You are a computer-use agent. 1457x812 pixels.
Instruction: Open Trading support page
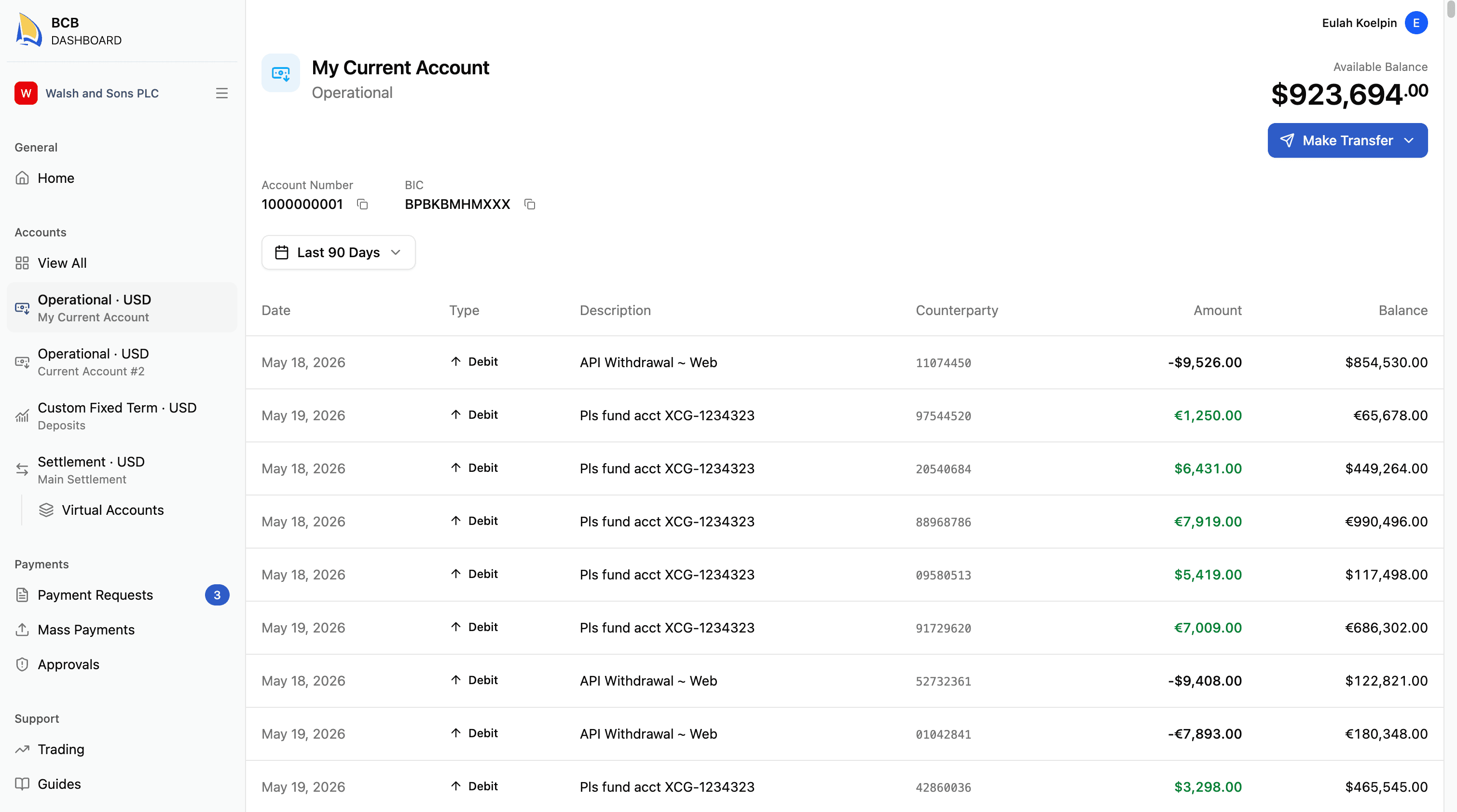pyautogui.click(x=122, y=749)
